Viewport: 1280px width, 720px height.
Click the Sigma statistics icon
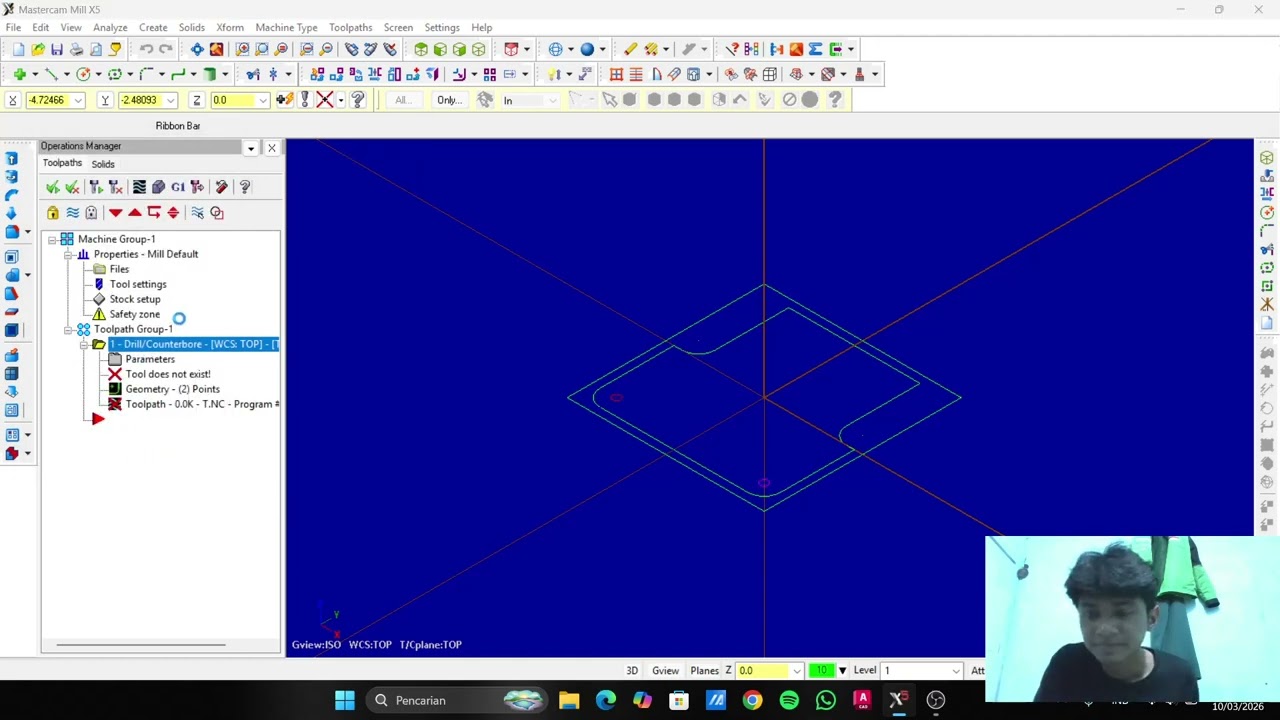click(815, 49)
